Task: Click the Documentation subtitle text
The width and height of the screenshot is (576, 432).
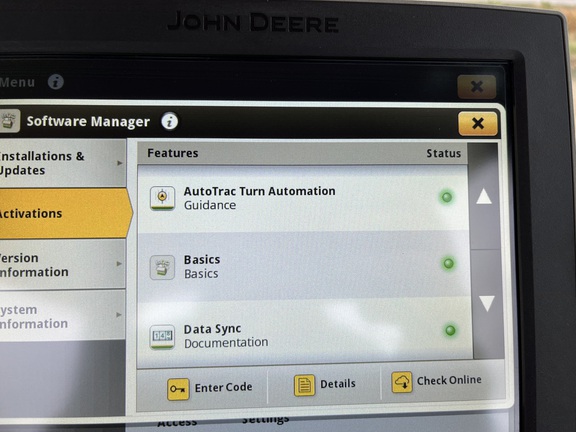Action: [226, 343]
